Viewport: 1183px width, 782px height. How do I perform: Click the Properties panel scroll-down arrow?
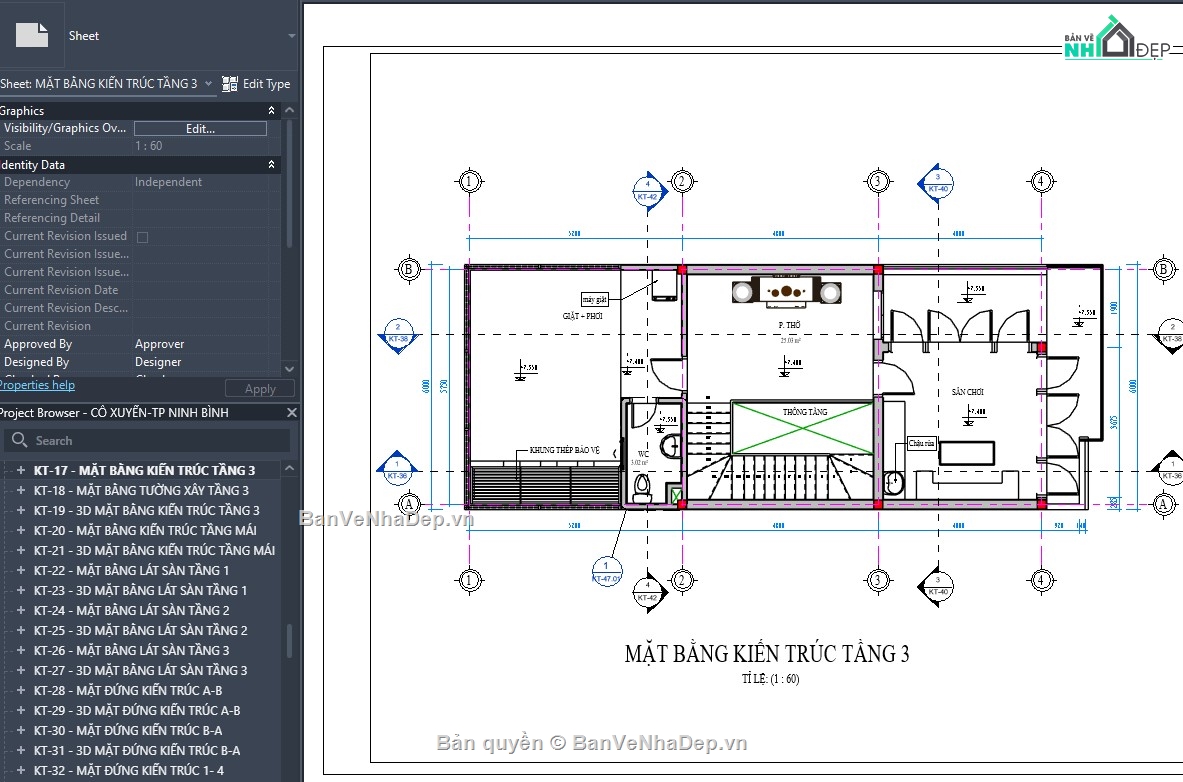pyautogui.click(x=290, y=368)
